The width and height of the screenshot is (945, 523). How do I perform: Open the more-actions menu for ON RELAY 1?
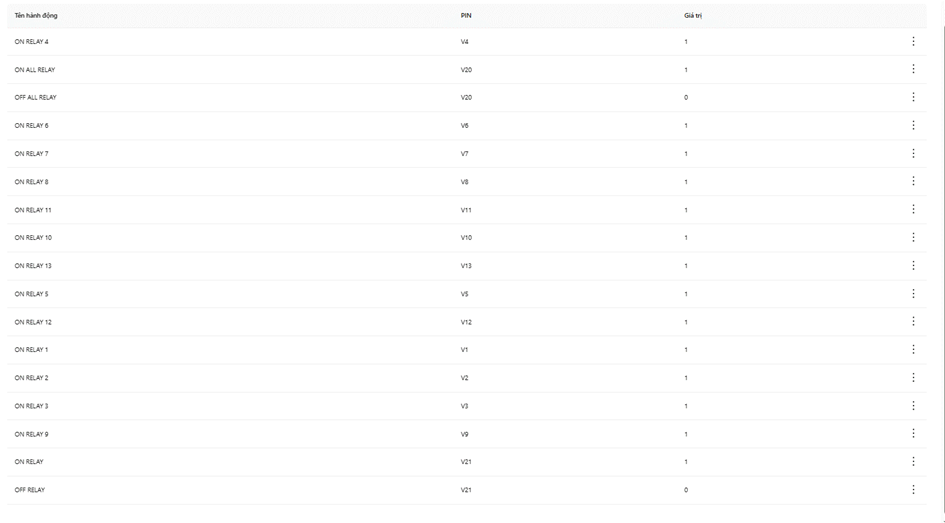point(913,349)
